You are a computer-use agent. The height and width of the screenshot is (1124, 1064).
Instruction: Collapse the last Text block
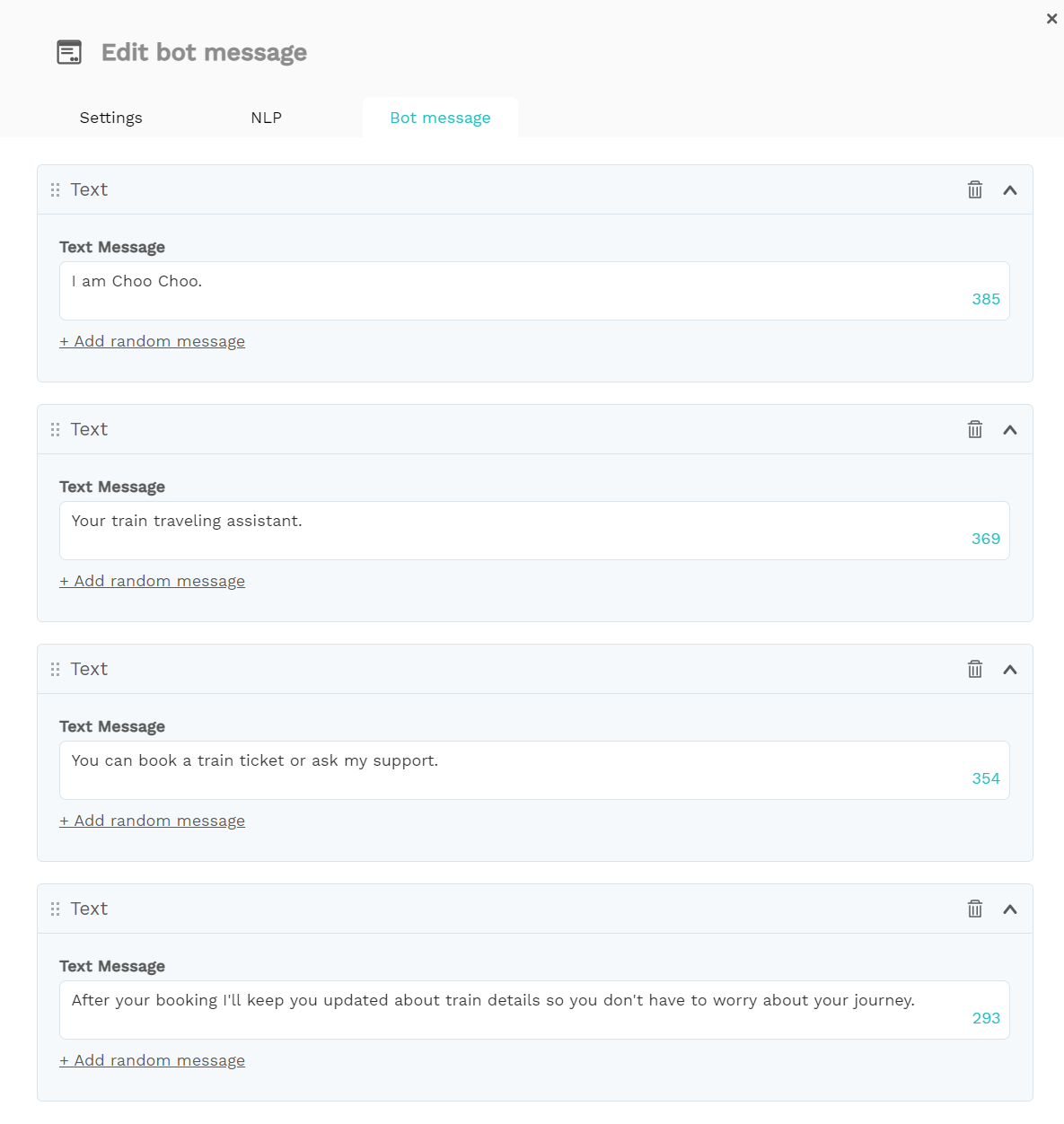click(x=1010, y=909)
